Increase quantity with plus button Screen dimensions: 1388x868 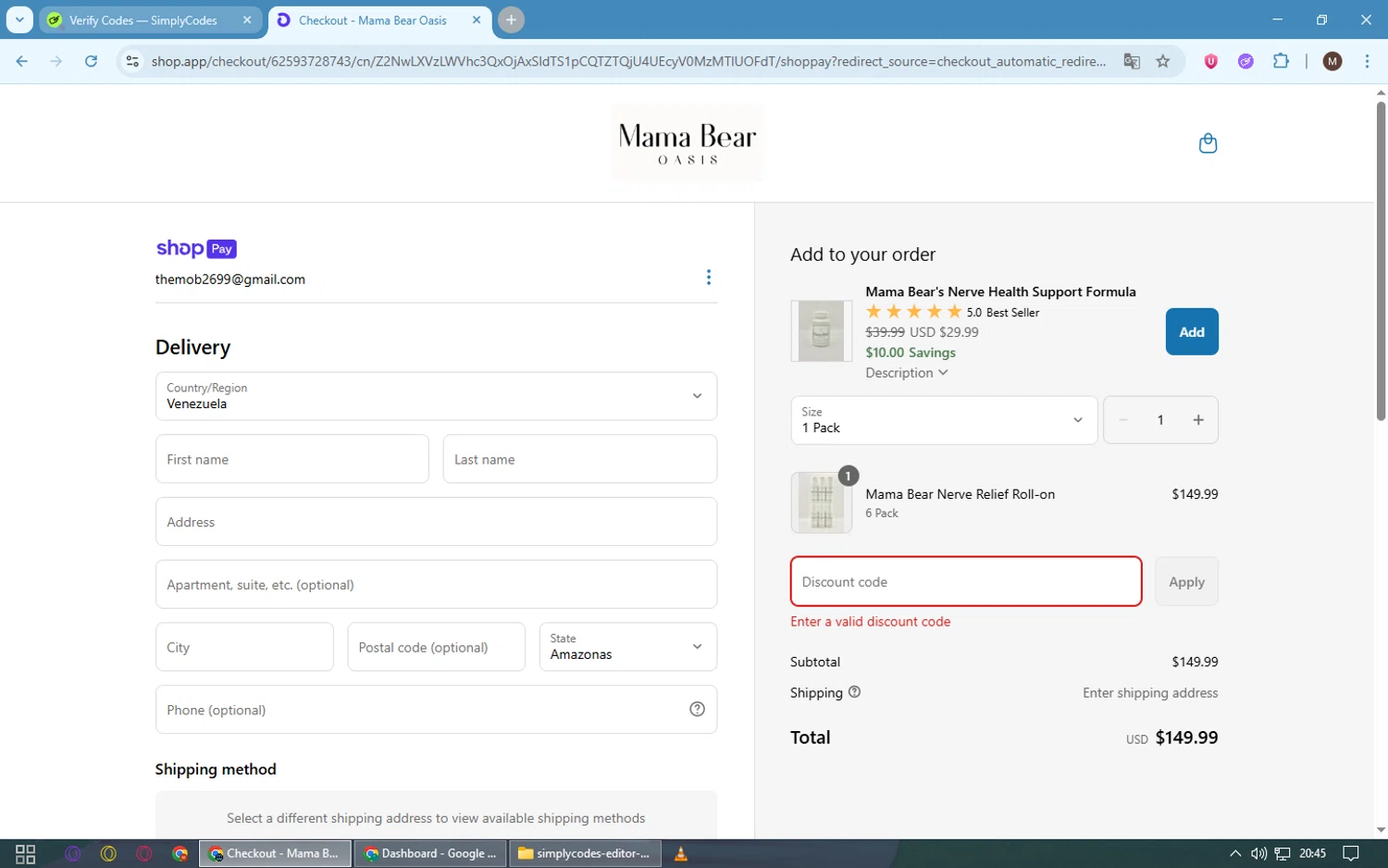click(1198, 420)
